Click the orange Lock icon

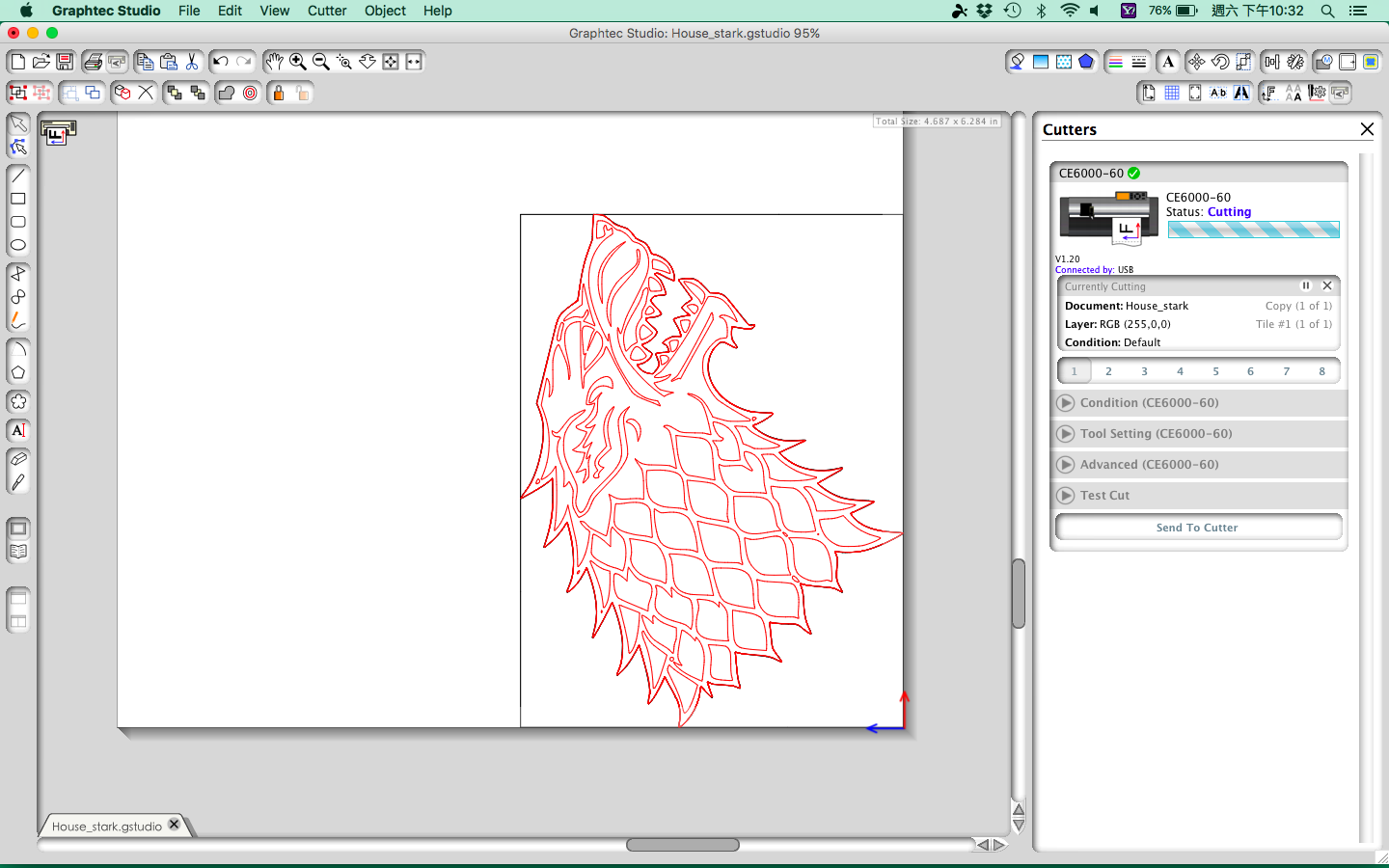coord(279,93)
